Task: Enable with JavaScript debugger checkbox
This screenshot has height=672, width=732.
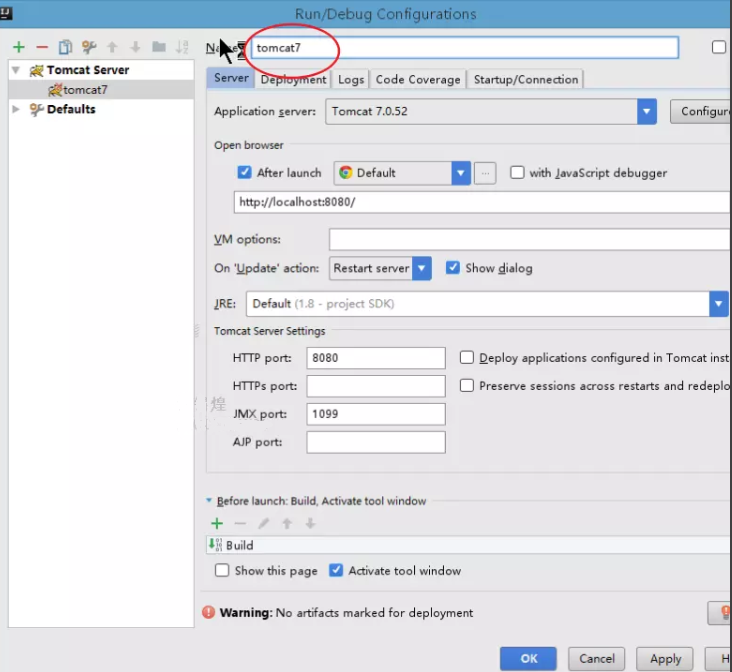Action: (517, 172)
